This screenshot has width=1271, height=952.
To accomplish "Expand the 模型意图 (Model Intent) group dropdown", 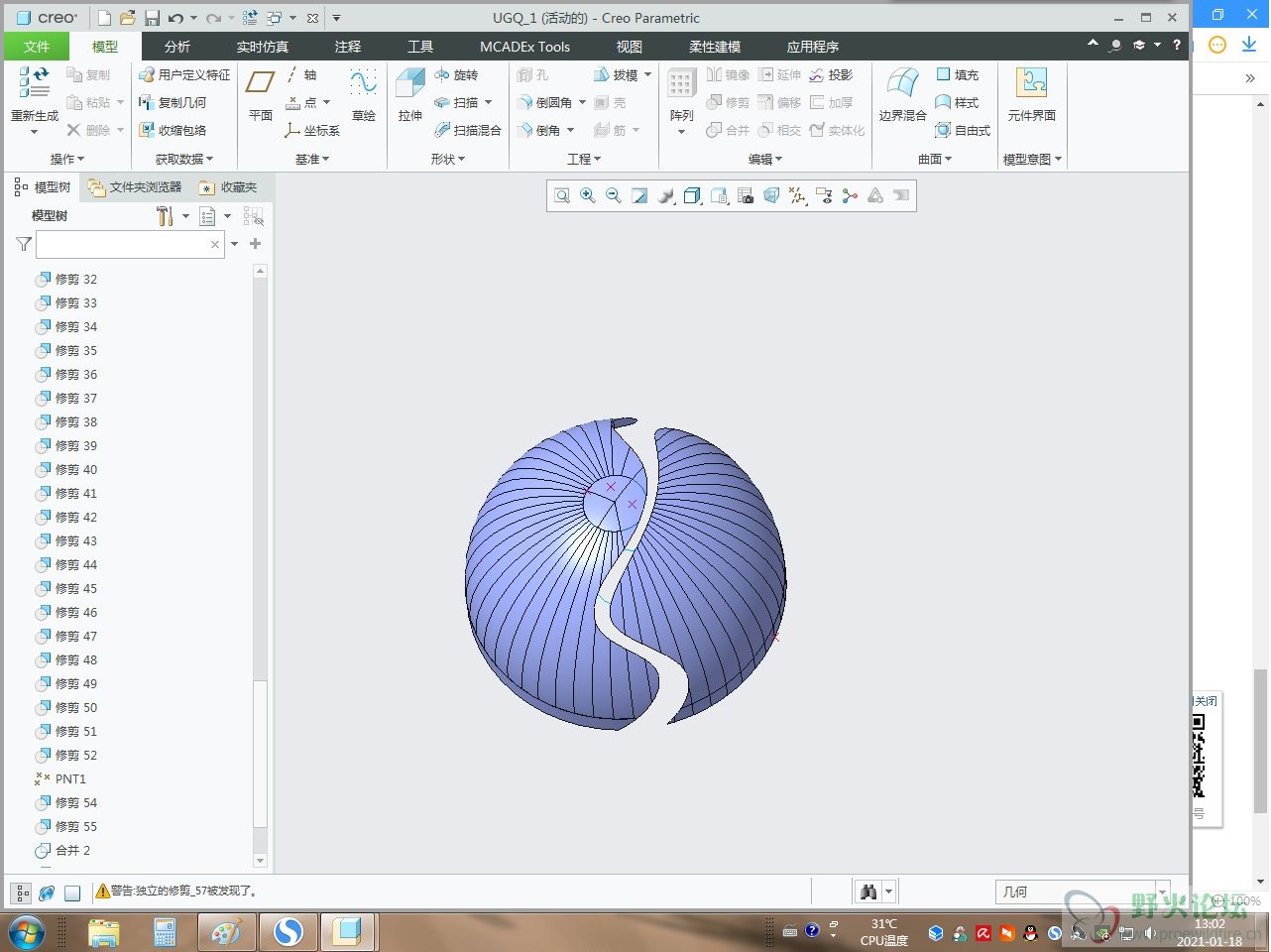I will (x=1032, y=159).
